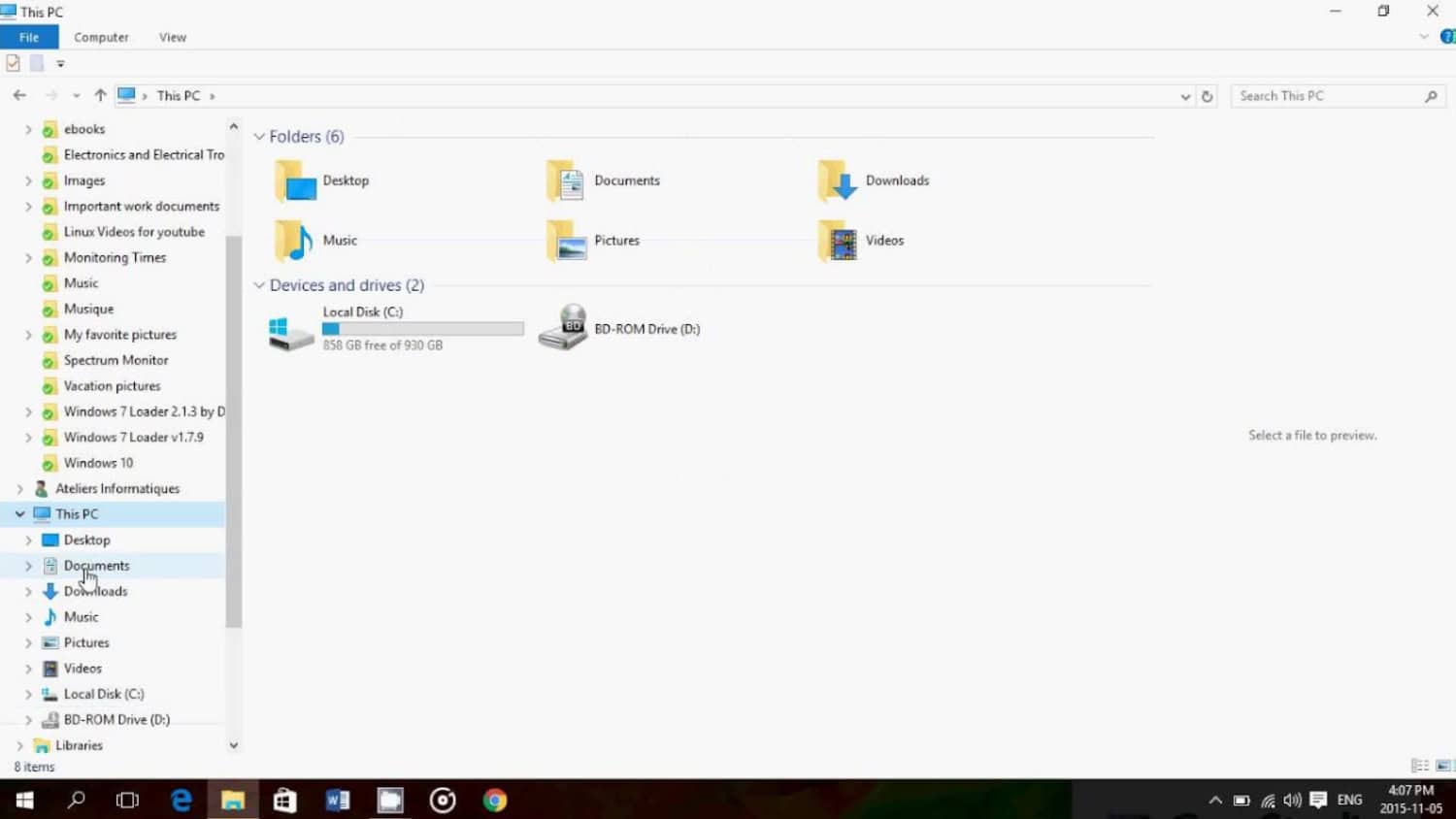This screenshot has height=819, width=1456.
Task: Launch Microsoft Edge from the taskbar
Action: (181, 801)
